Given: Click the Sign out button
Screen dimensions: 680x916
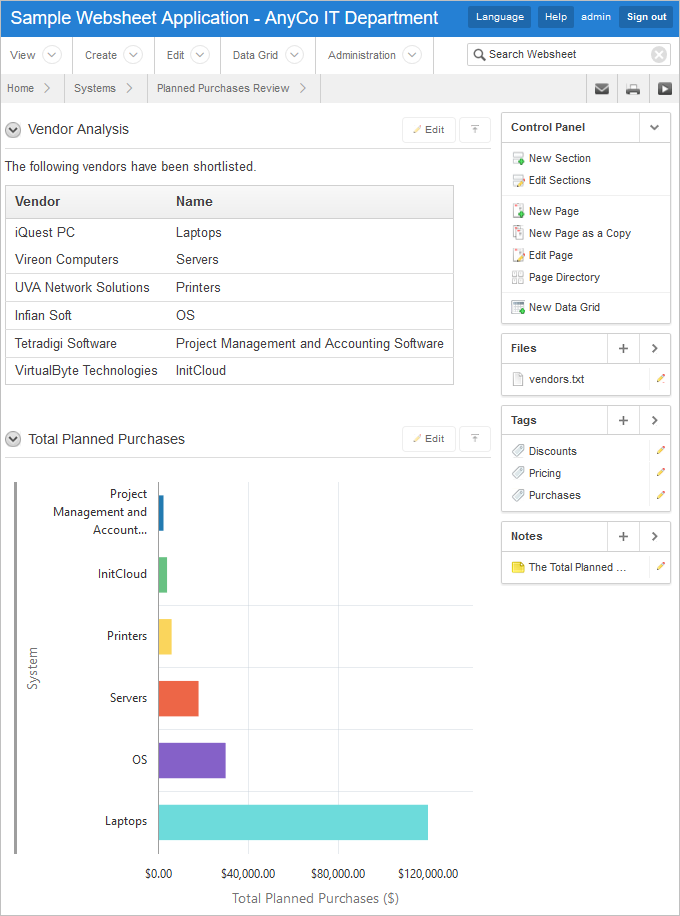Looking at the screenshot, I should tap(646, 17).
